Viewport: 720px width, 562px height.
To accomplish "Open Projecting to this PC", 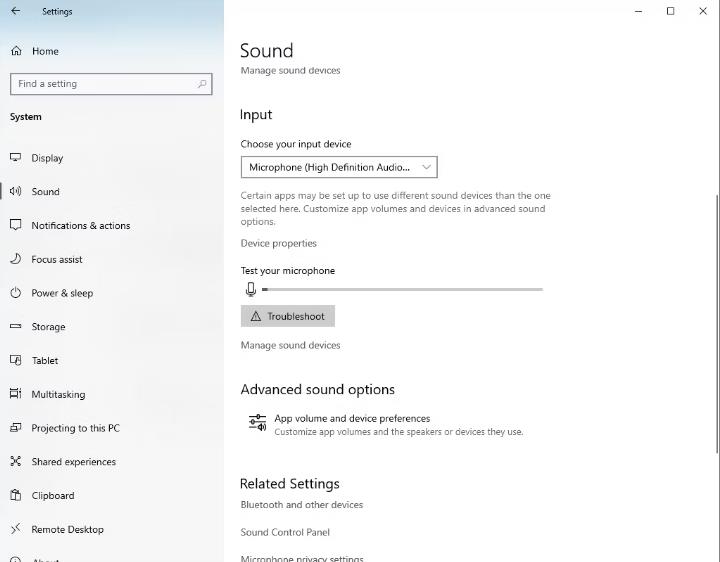I will tap(75, 428).
